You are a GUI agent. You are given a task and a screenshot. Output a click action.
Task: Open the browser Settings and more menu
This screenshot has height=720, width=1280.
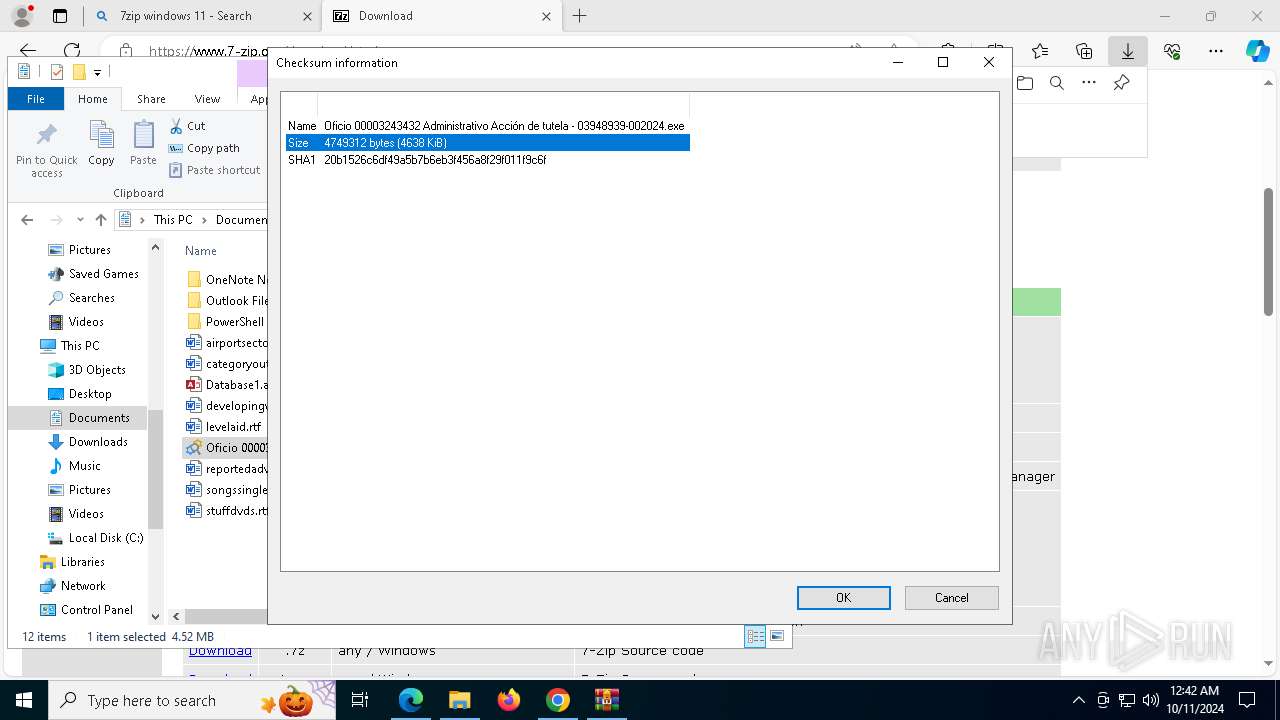click(1216, 51)
